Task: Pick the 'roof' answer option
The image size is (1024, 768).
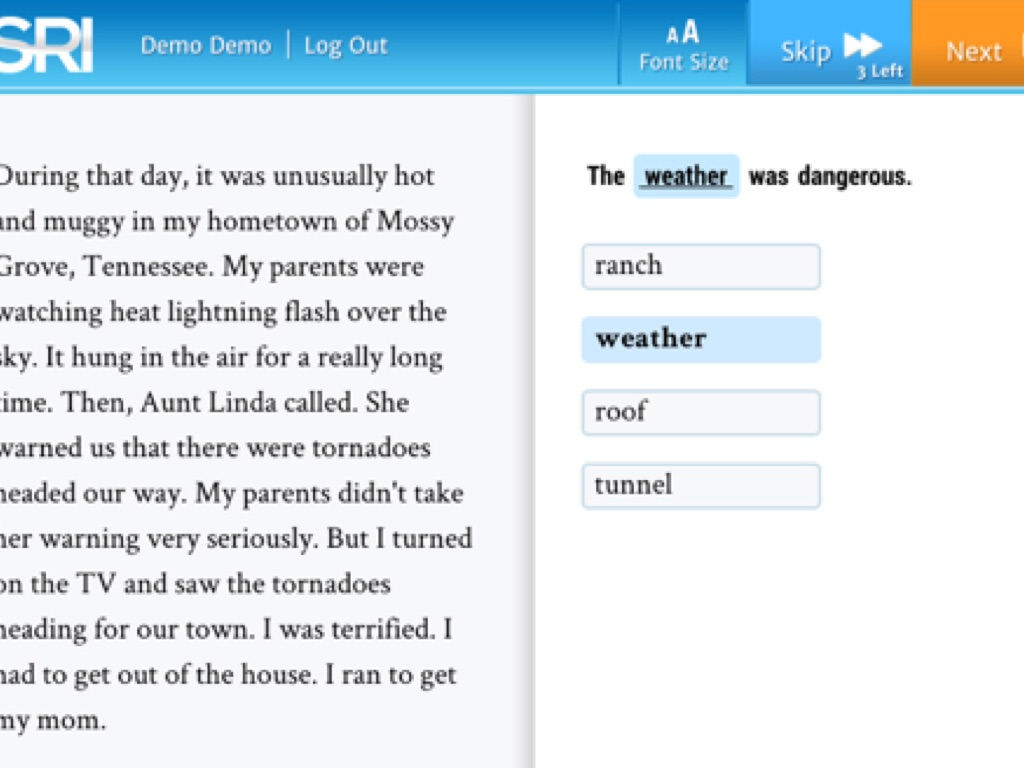Action: click(700, 412)
